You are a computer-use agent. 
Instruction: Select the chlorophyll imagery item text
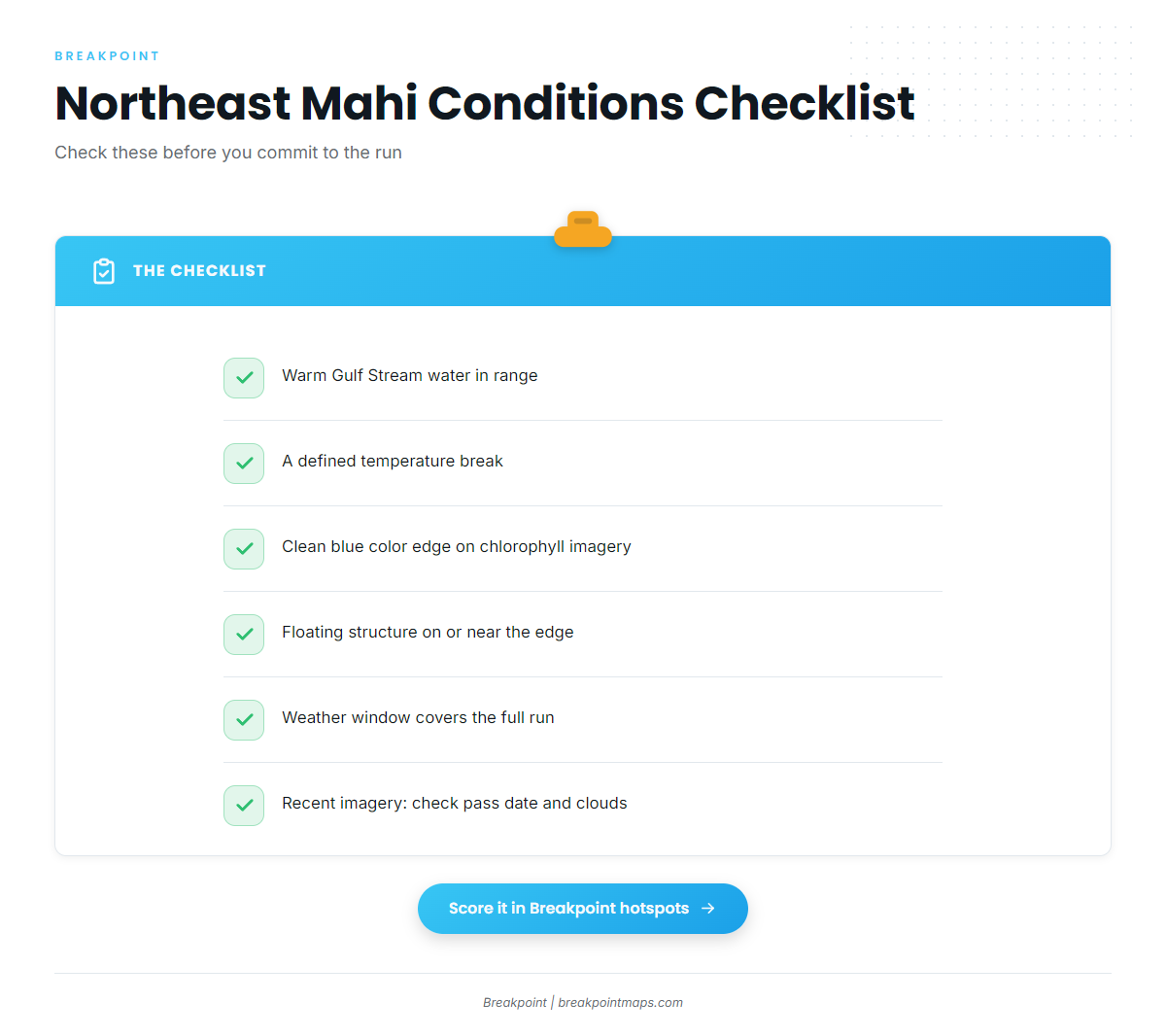tap(457, 547)
